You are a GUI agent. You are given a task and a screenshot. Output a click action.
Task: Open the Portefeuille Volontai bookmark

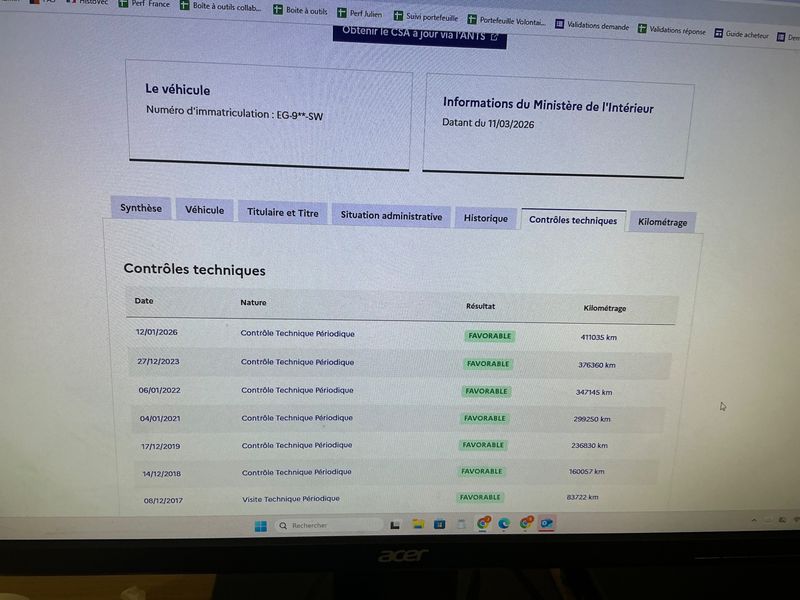[x=507, y=21]
